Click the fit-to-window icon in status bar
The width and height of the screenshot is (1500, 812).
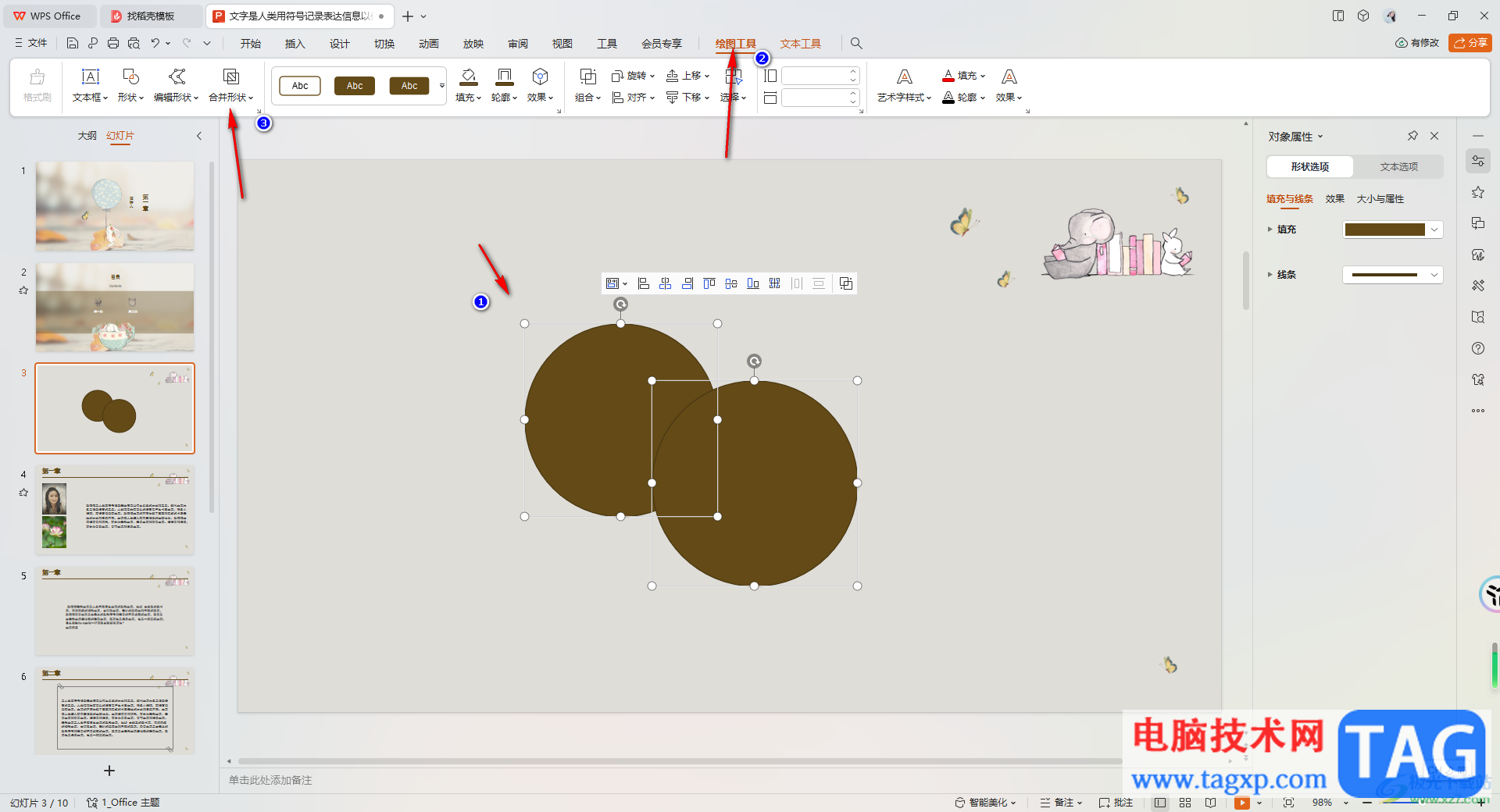[x=1288, y=803]
